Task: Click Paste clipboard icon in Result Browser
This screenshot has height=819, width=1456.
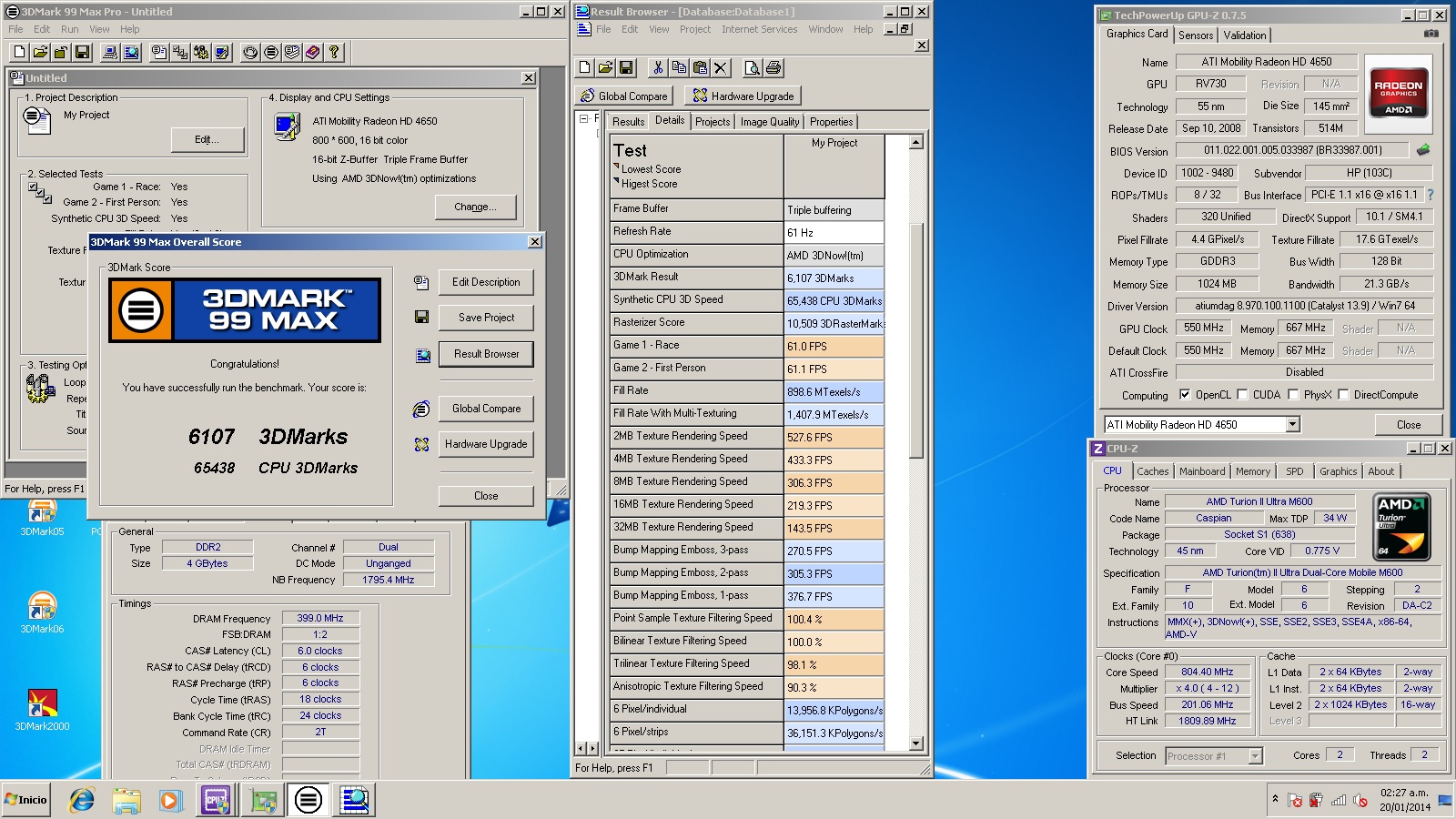Action: pos(700,67)
